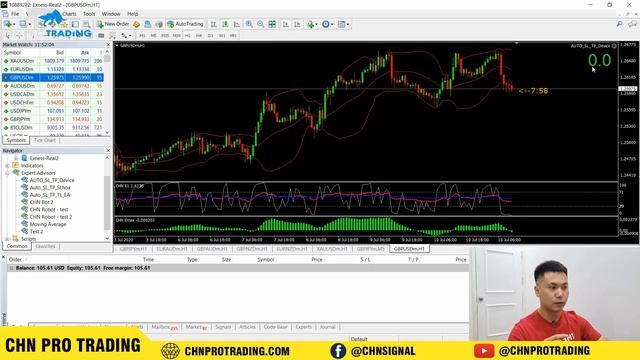This screenshot has width=640, height=360.
Task: Switch to the M5 timeframe
Action: pos(153,36)
